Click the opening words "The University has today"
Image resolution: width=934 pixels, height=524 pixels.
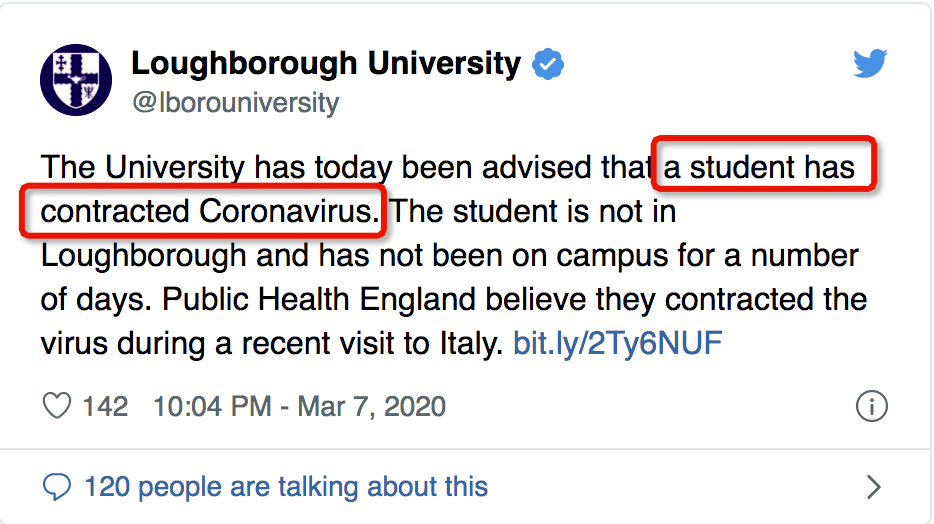[x=216, y=167]
